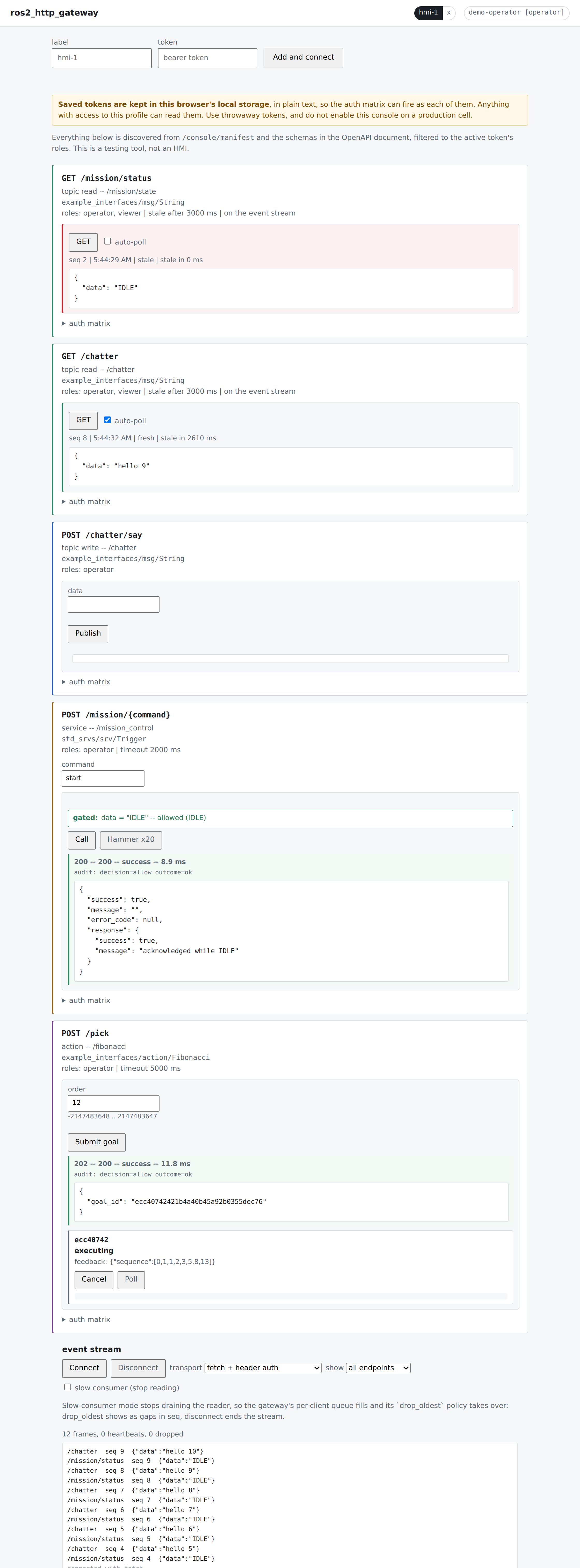Viewport: 580px width, 1568px height.
Task: Open the show endpoints dropdown
Action: click(x=378, y=1368)
